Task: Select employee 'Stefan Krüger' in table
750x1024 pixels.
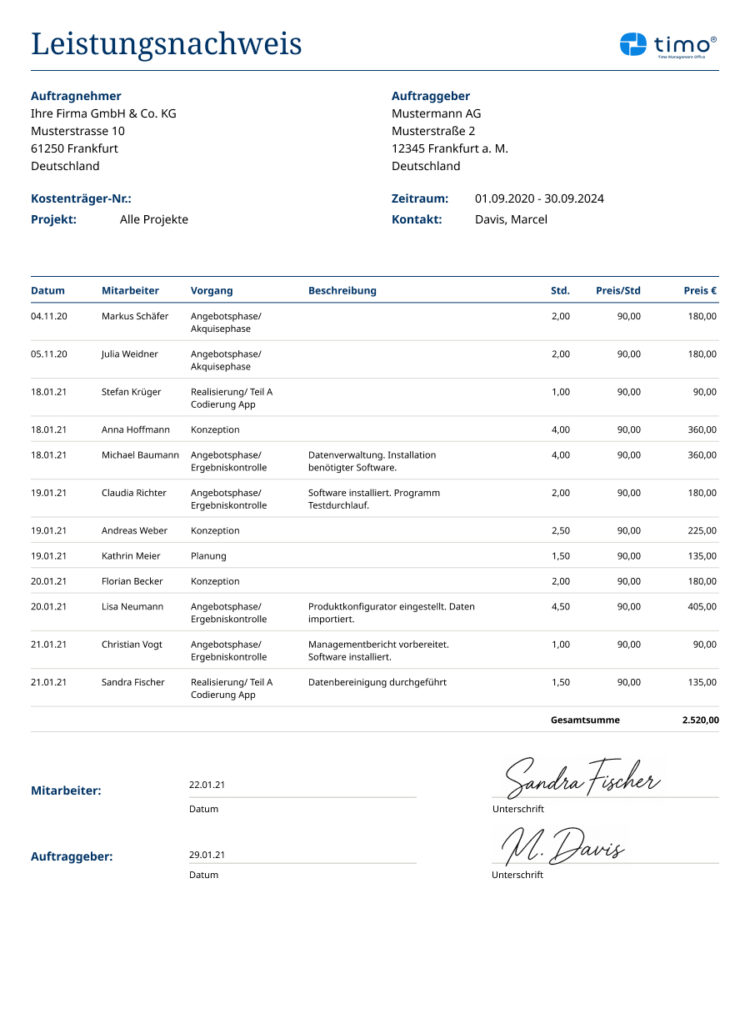Action: 131,392
